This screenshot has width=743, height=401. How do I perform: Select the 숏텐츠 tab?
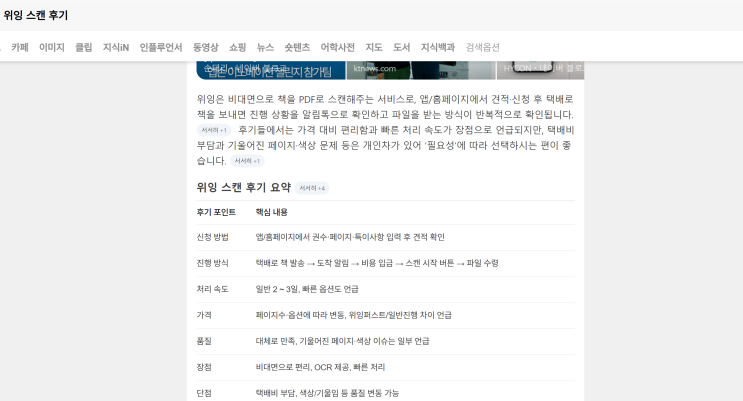[x=297, y=47]
